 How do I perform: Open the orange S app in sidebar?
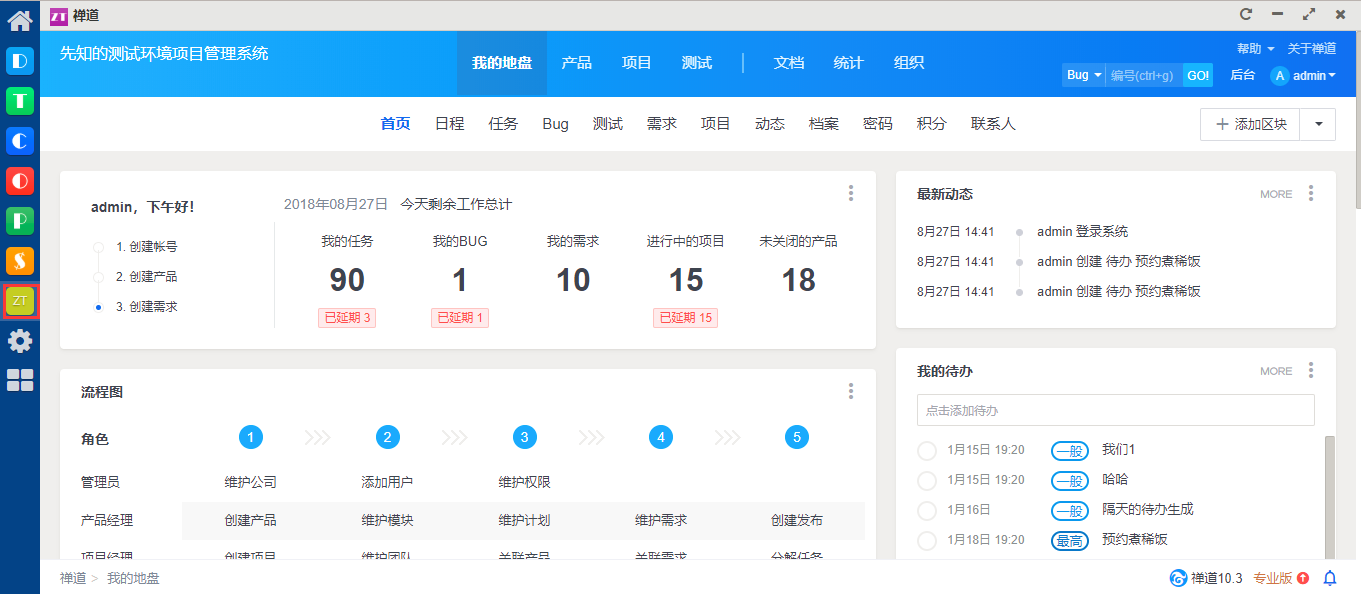click(20, 261)
